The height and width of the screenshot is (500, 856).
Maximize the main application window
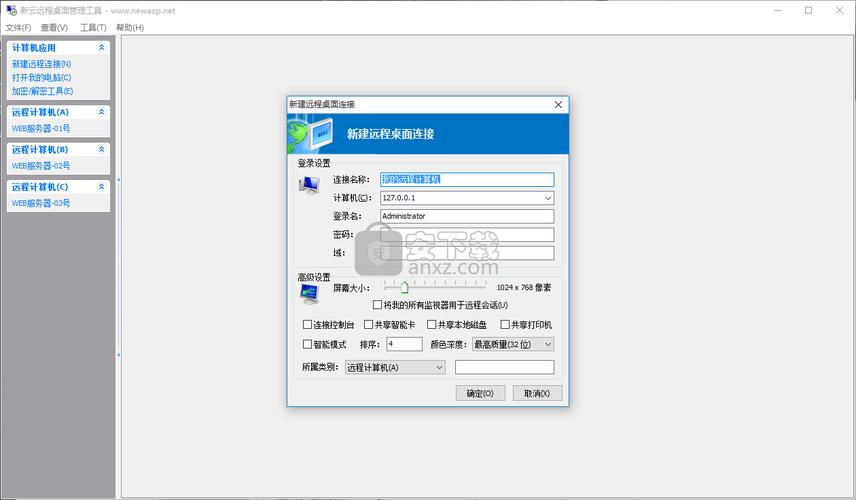pyautogui.click(x=809, y=10)
